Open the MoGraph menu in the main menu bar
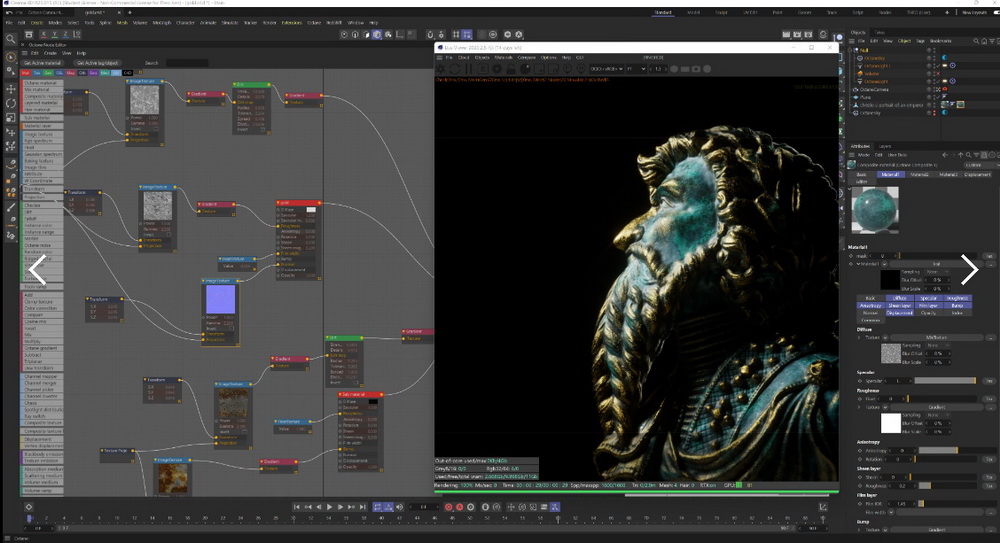Image resolution: width=1000 pixels, height=543 pixels. click(x=161, y=22)
